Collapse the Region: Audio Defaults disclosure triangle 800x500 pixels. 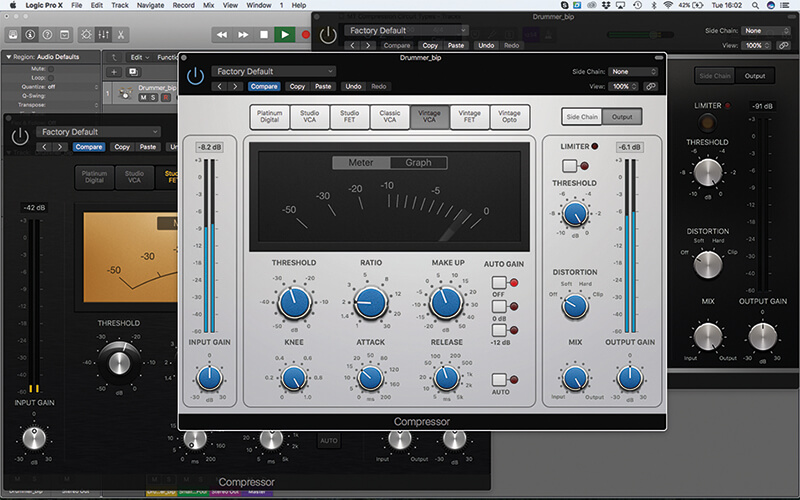click(x=8, y=57)
